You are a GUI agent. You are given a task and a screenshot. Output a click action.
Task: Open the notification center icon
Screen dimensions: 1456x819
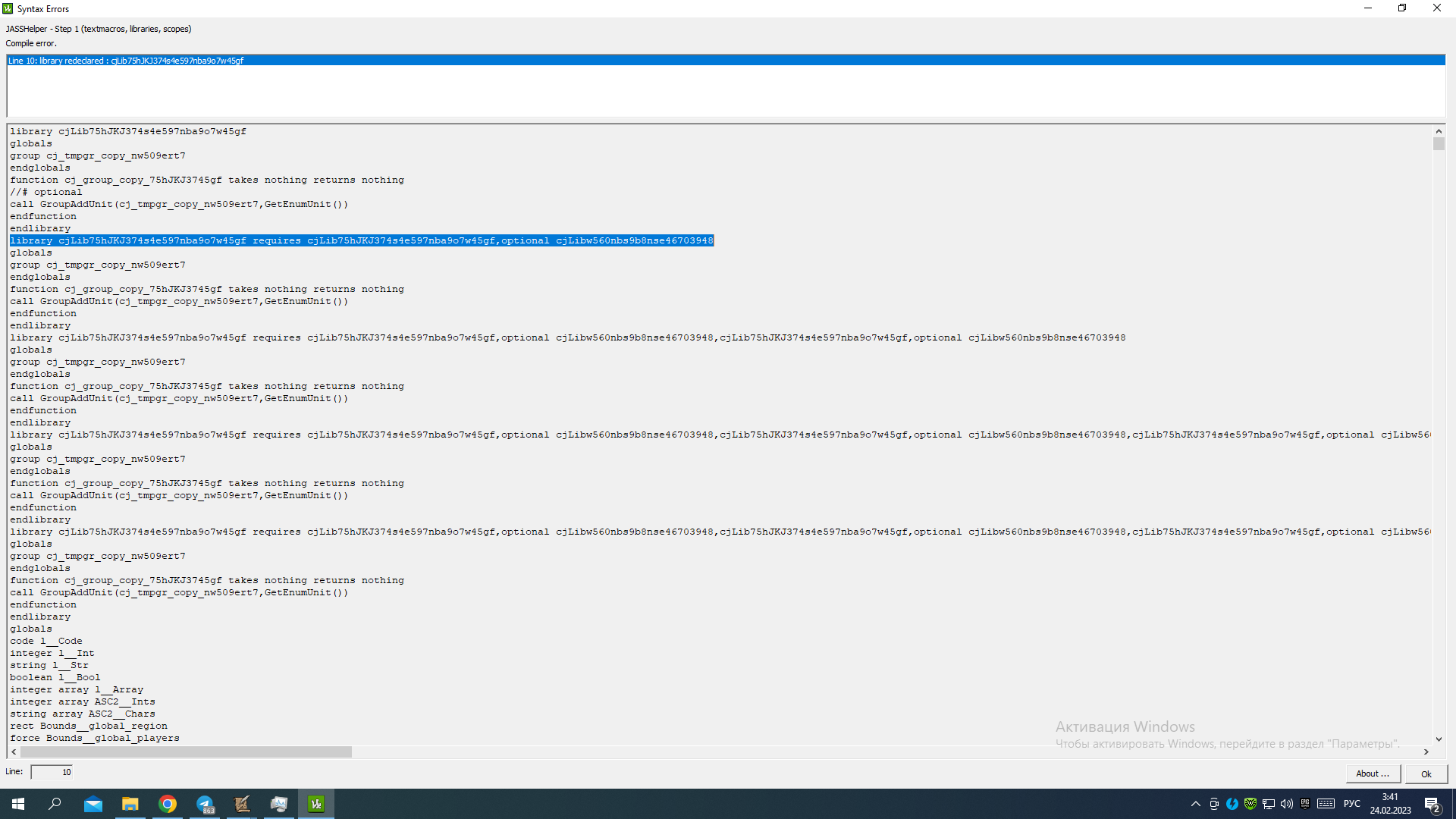tap(1432, 805)
